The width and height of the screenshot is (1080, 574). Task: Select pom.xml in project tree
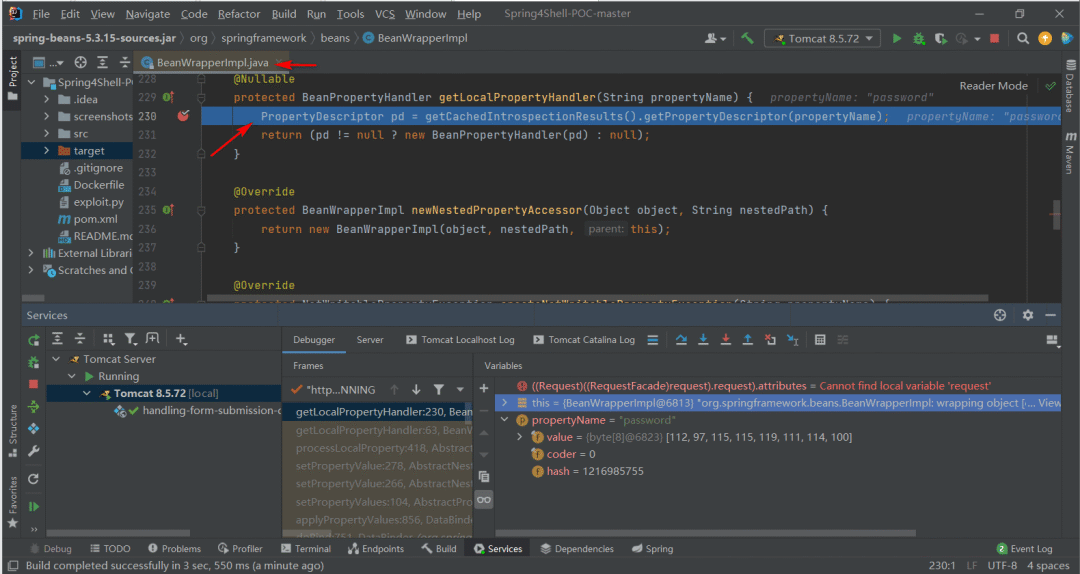95,219
